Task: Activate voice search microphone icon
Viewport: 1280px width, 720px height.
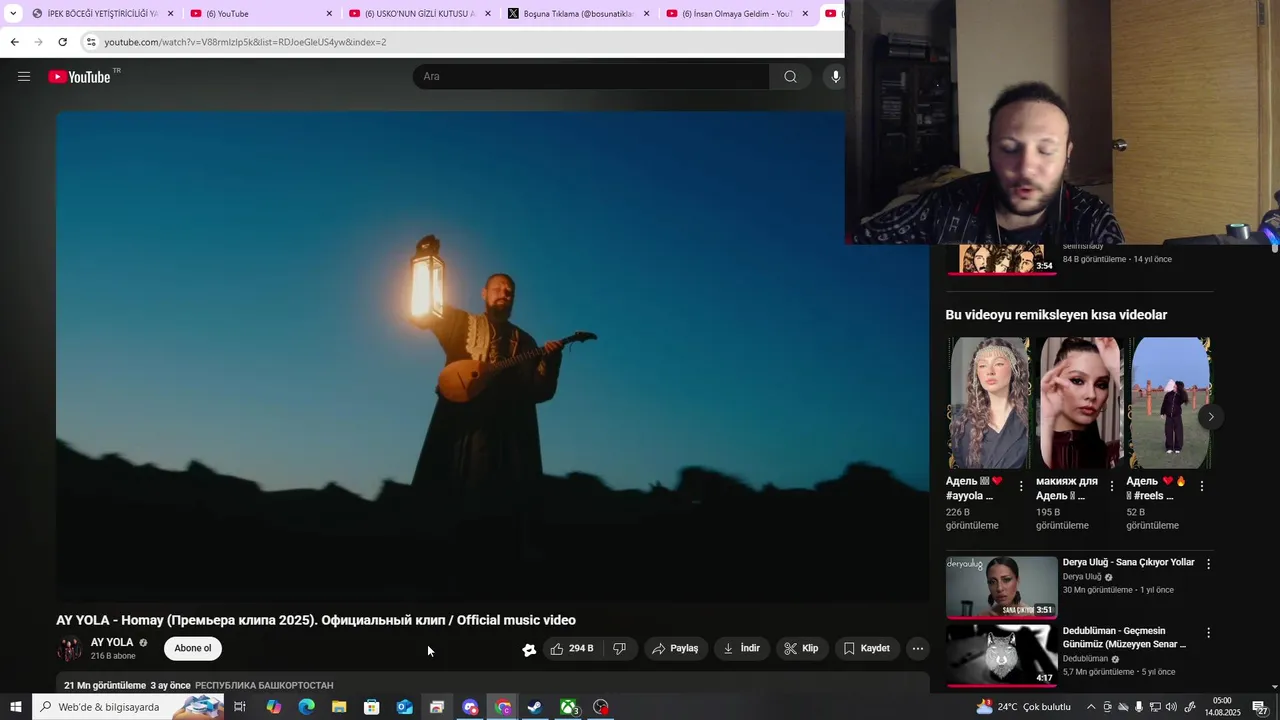Action: tap(835, 76)
